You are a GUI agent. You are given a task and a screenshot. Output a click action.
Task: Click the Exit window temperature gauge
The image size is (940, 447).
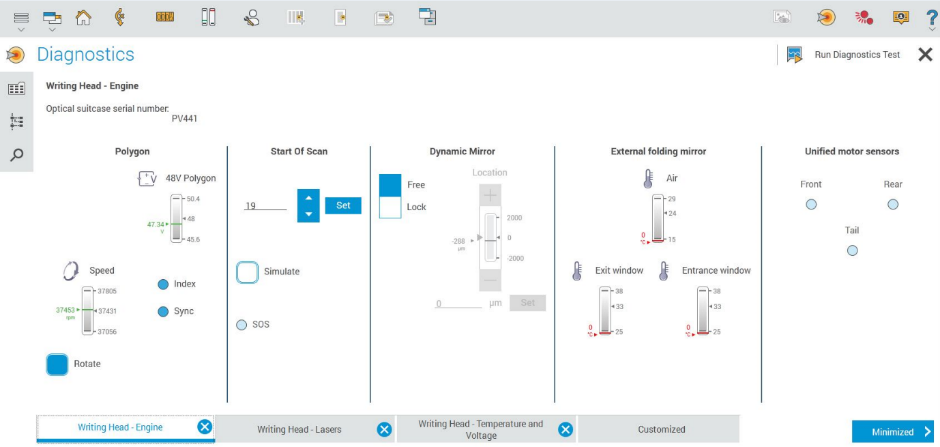coord(605,311)
